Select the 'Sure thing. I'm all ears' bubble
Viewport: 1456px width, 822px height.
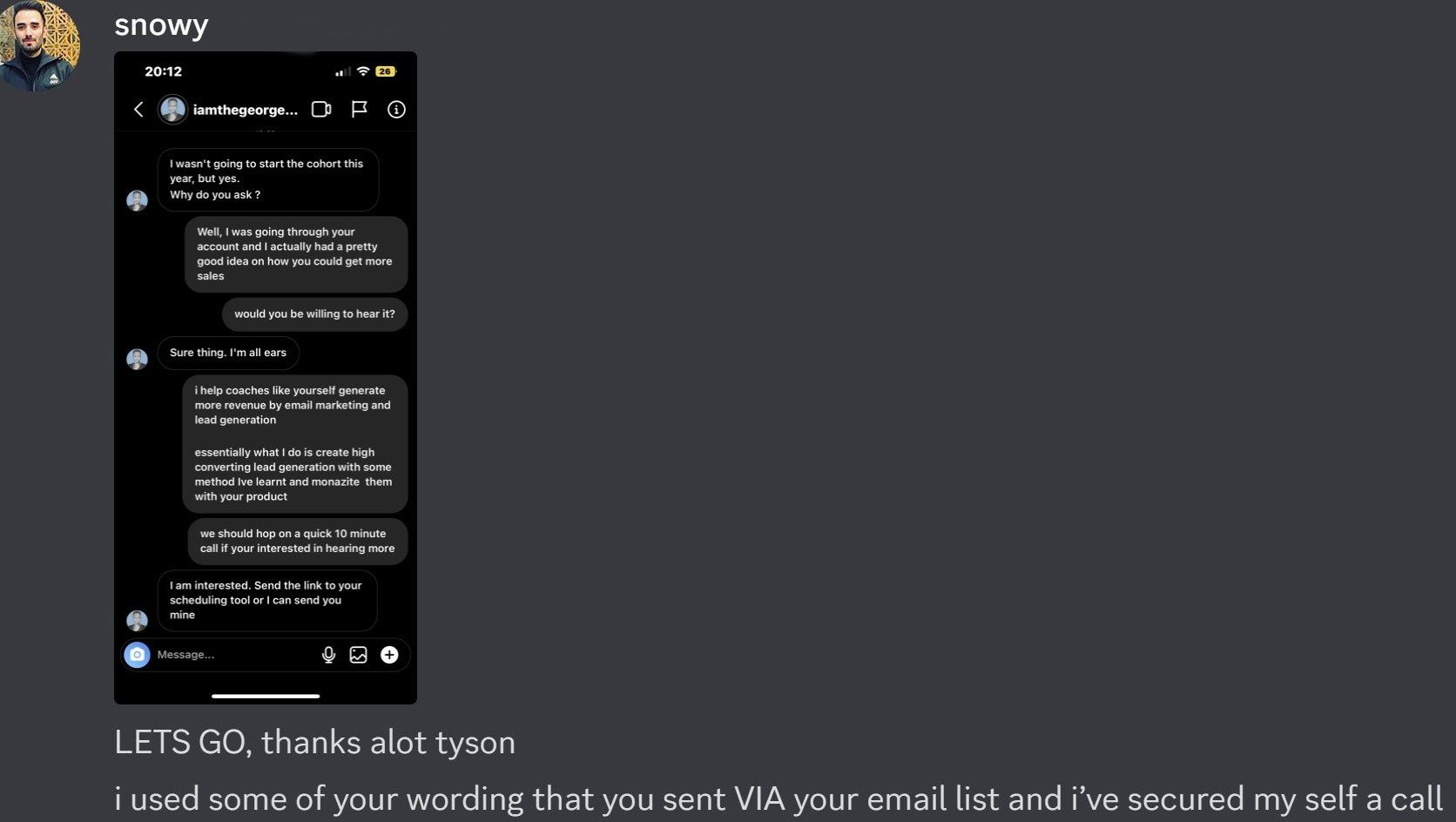tap(228, 353)
